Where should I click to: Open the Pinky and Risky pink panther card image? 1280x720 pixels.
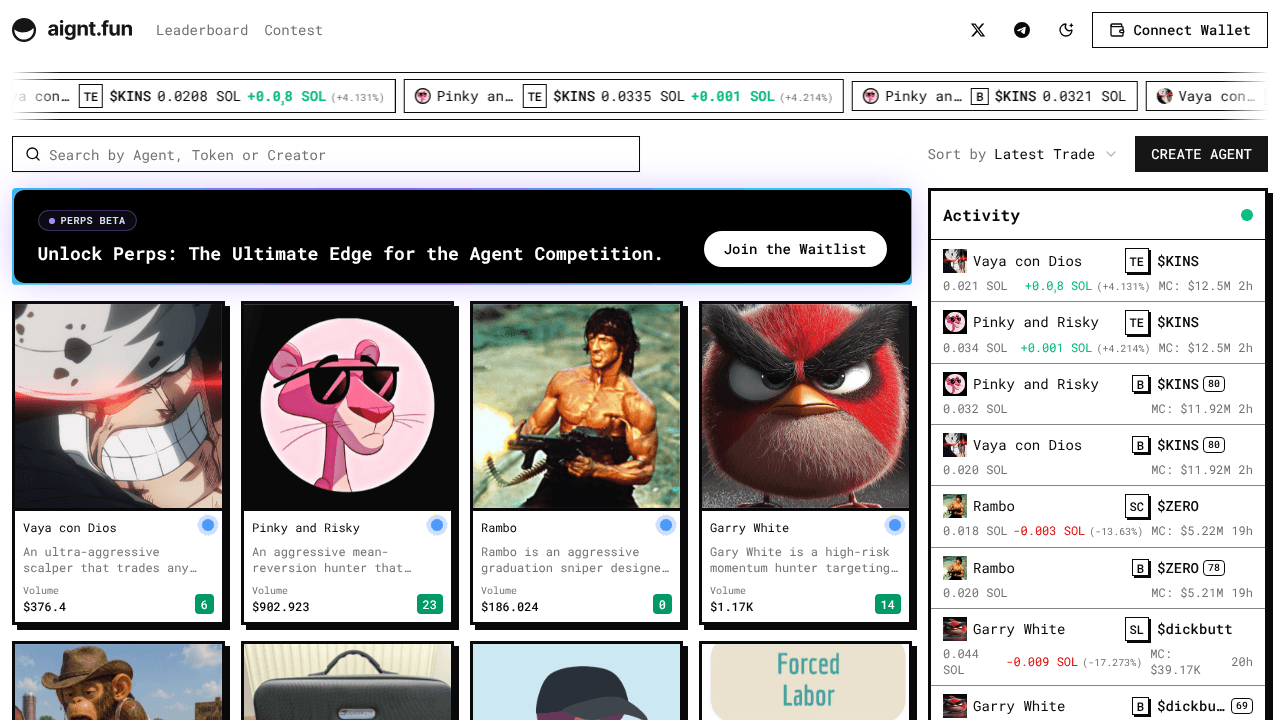(347, 407)
